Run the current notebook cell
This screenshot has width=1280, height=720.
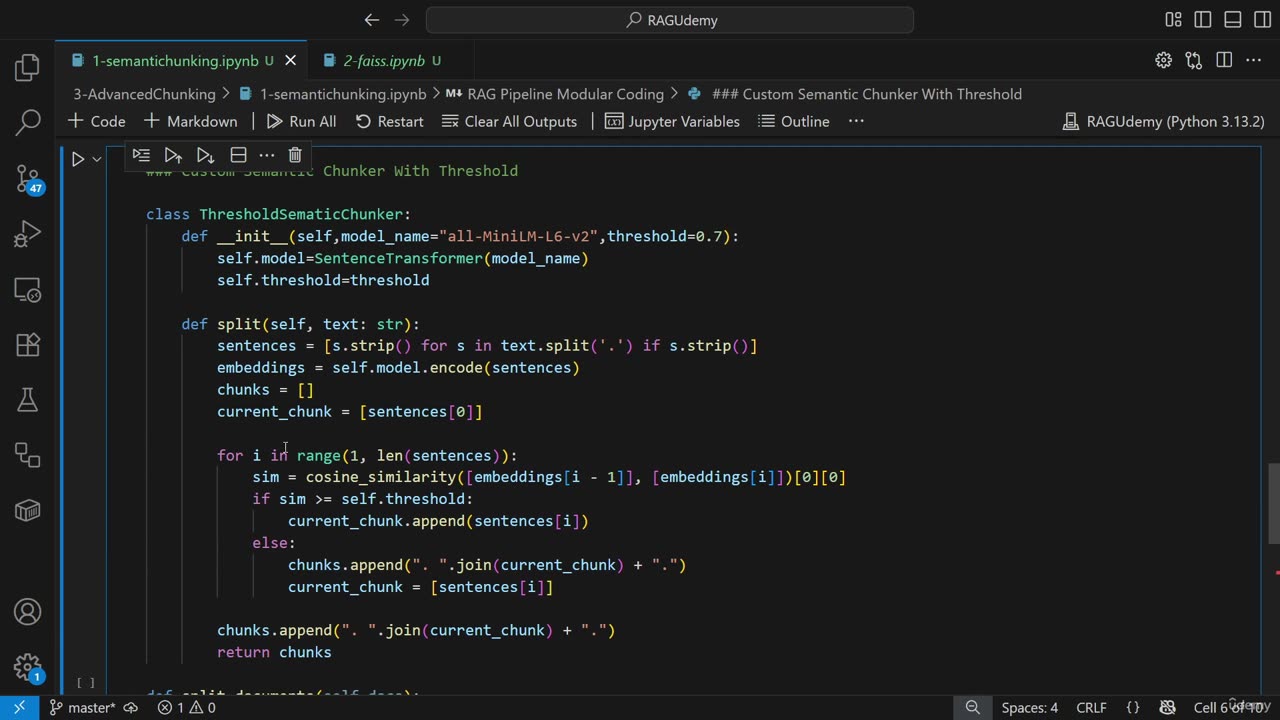point(77,158)
